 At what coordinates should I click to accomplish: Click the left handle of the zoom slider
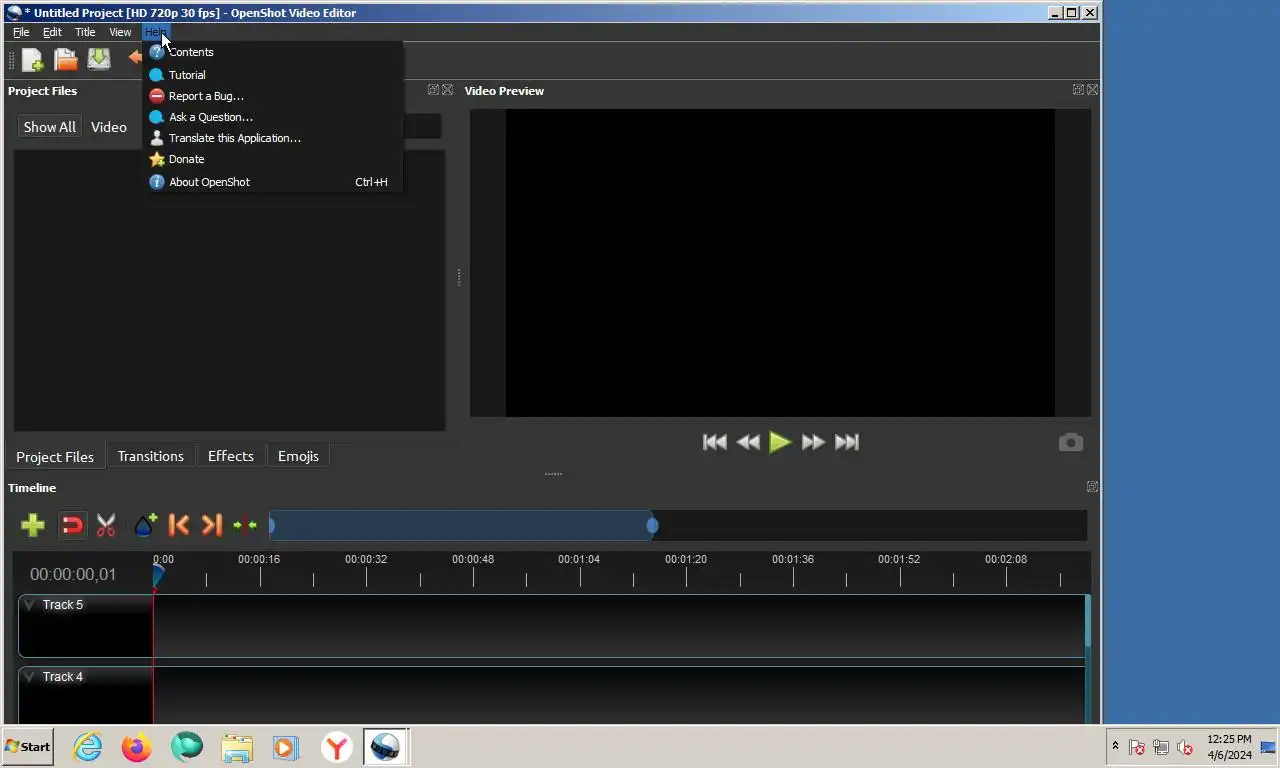point(272,525)
